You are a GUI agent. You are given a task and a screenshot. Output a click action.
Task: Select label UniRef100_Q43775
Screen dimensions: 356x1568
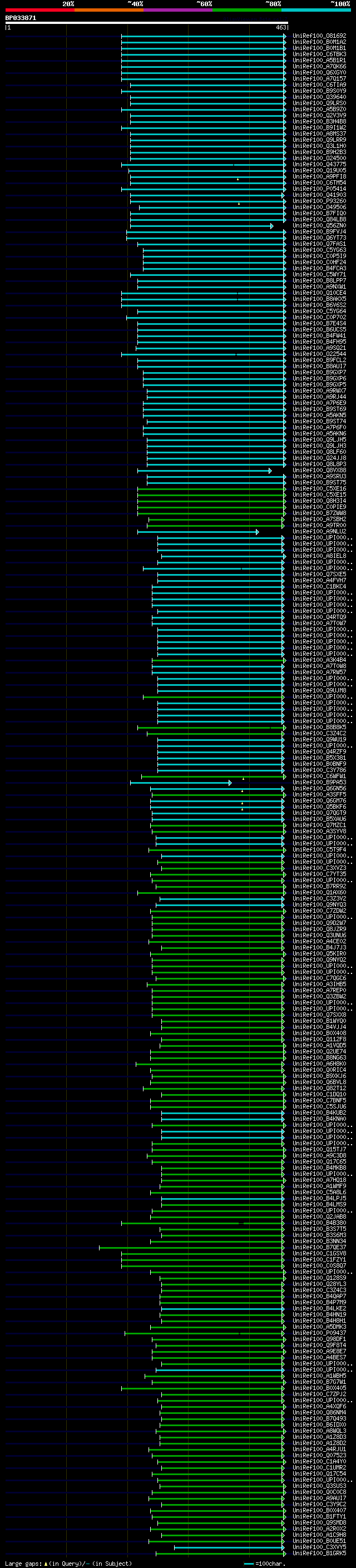point(319,164)
